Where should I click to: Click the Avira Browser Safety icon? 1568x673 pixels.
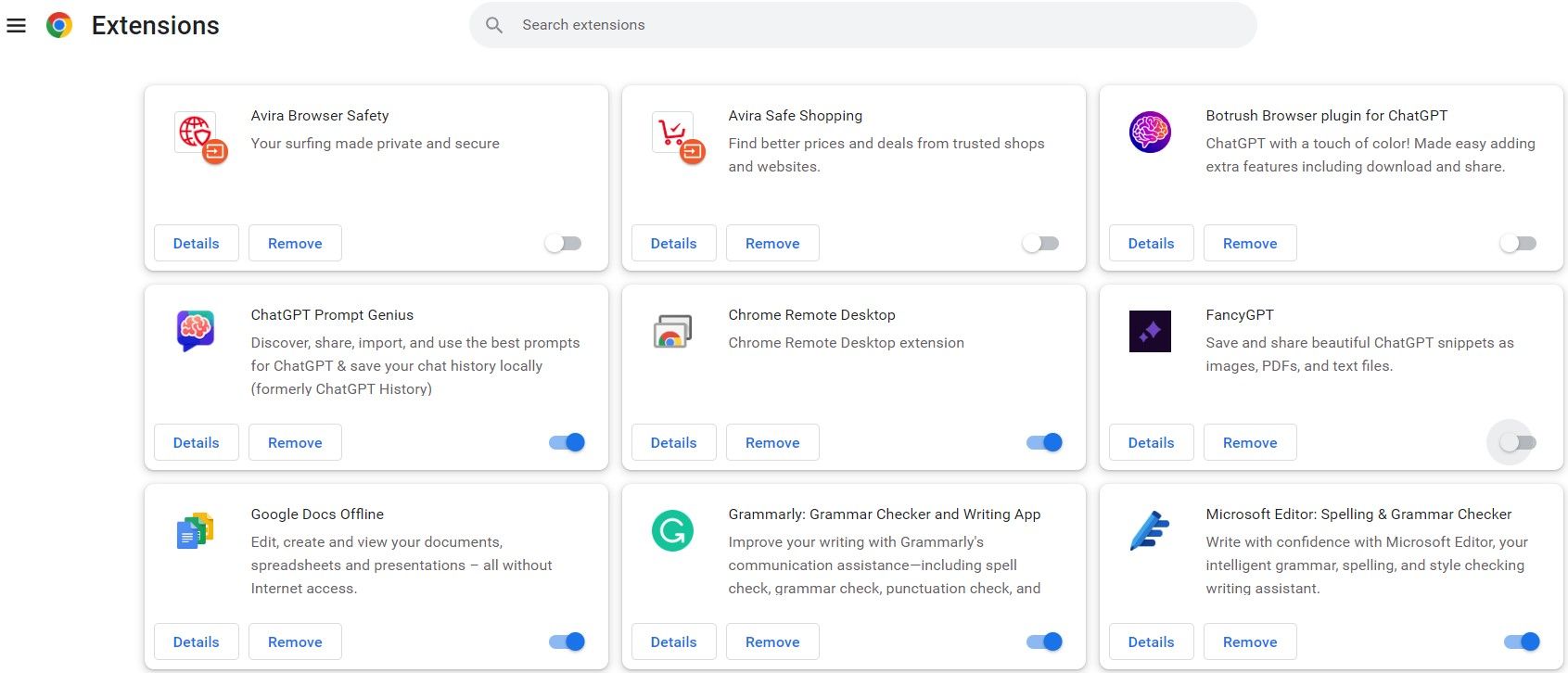coord(198,134)
